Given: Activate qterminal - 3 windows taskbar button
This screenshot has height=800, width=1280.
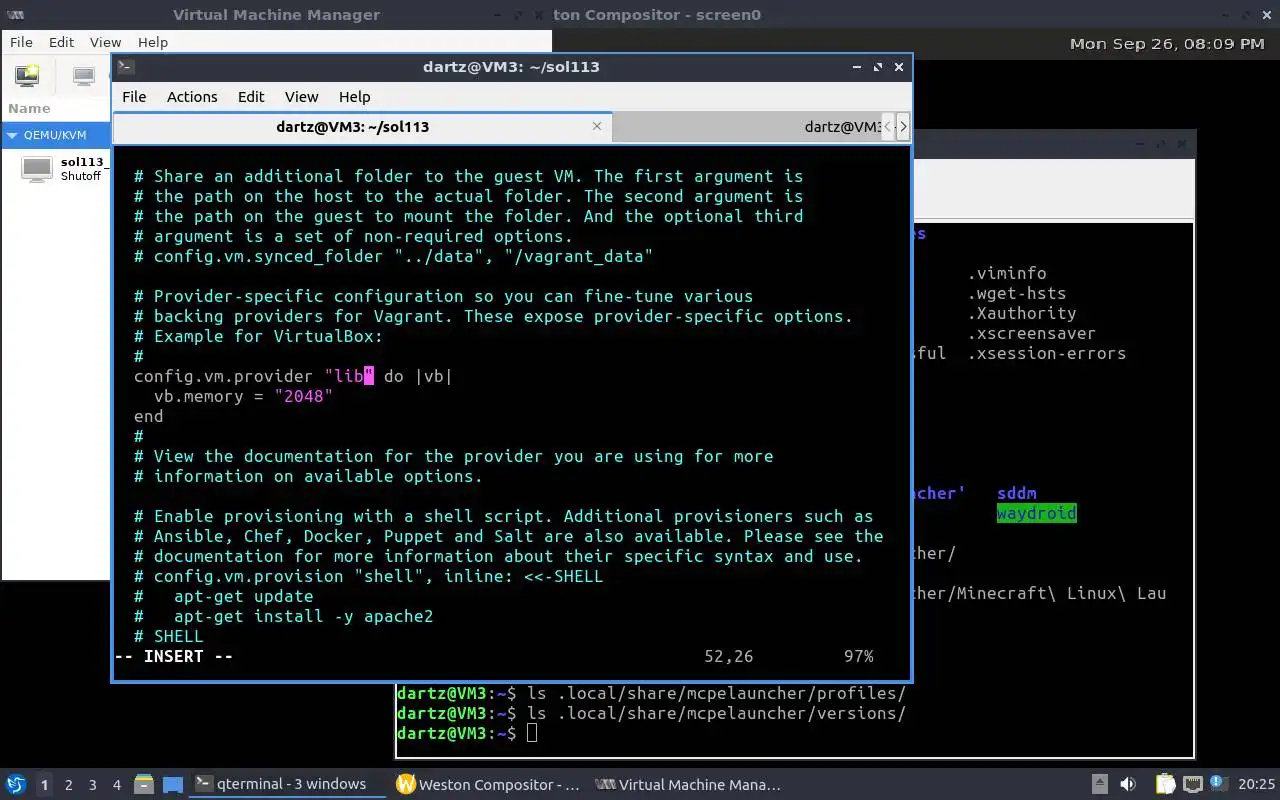Looking at the screenshot, I should tap(288, 784).
